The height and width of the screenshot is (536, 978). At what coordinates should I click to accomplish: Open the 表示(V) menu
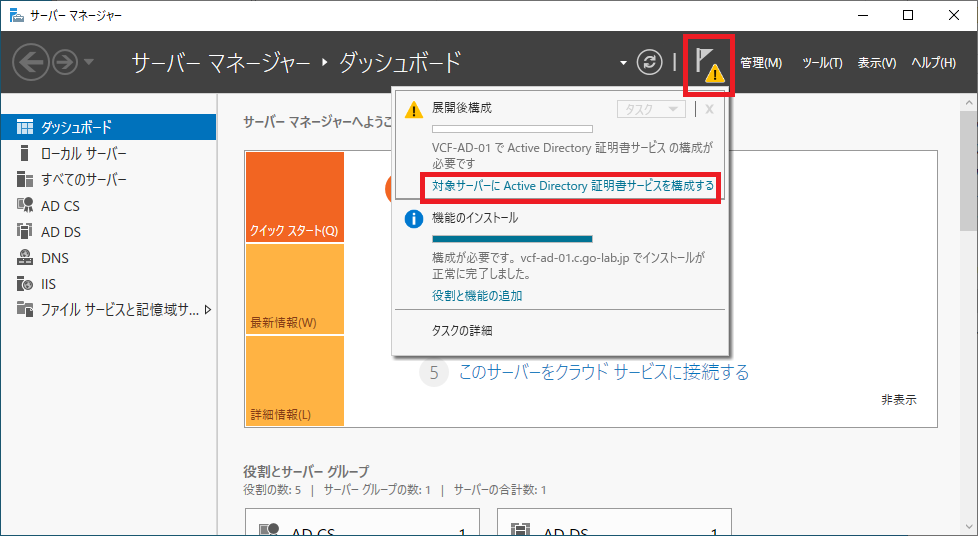point(876,63)
